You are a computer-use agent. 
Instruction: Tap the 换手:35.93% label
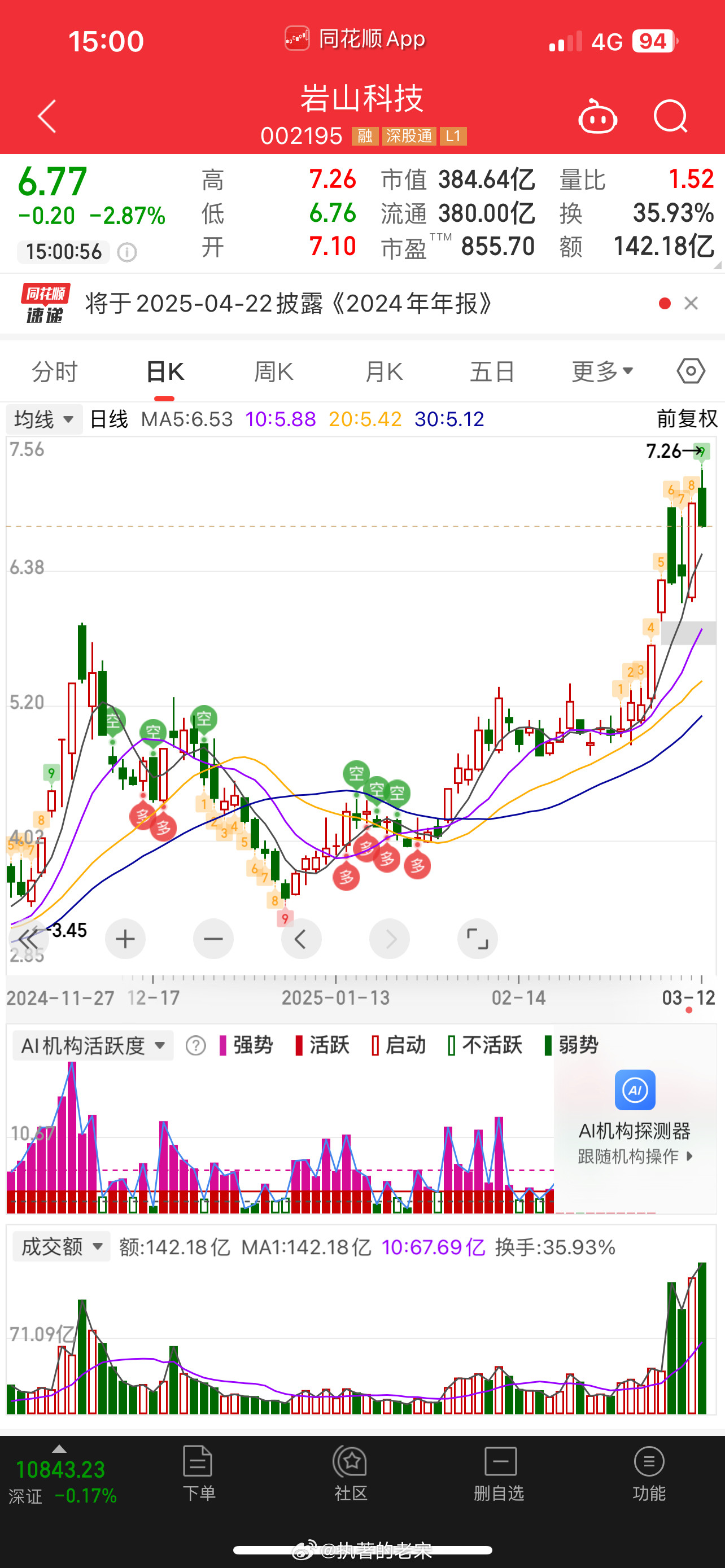click(x=555, y=1247)
